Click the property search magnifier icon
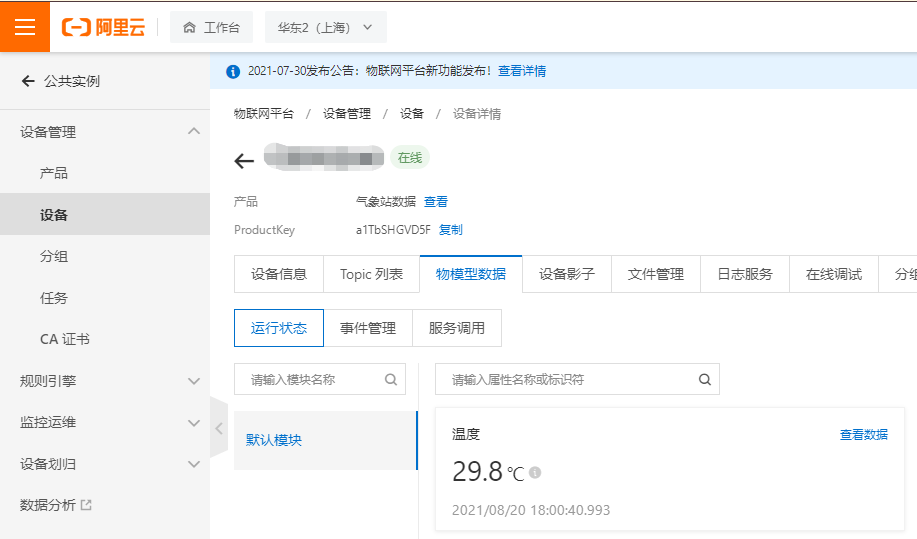The width and height of the screenshot is (917, 539). [x=705, y=379]
